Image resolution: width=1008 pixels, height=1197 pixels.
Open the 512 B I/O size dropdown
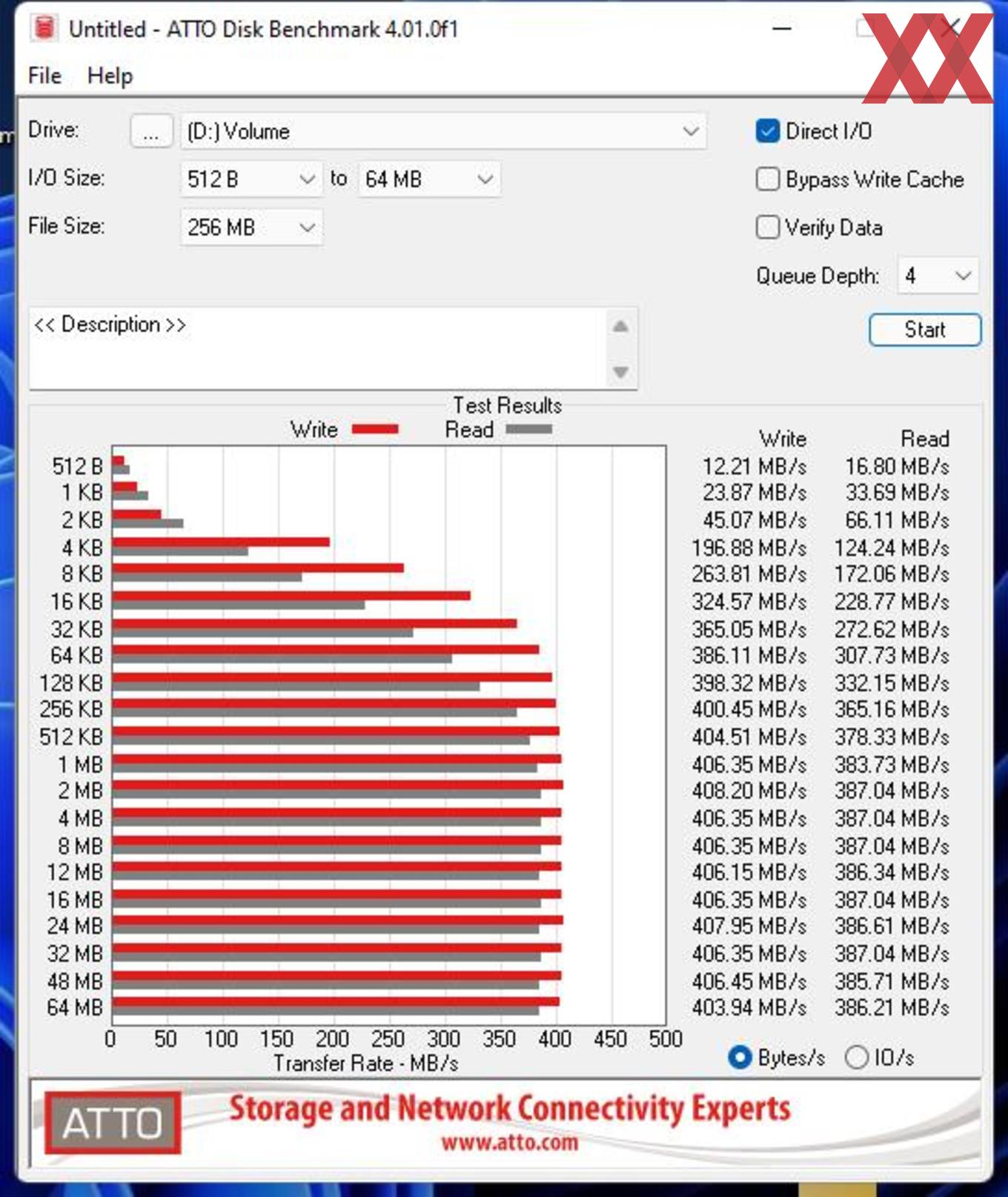[x=251, y=179]
